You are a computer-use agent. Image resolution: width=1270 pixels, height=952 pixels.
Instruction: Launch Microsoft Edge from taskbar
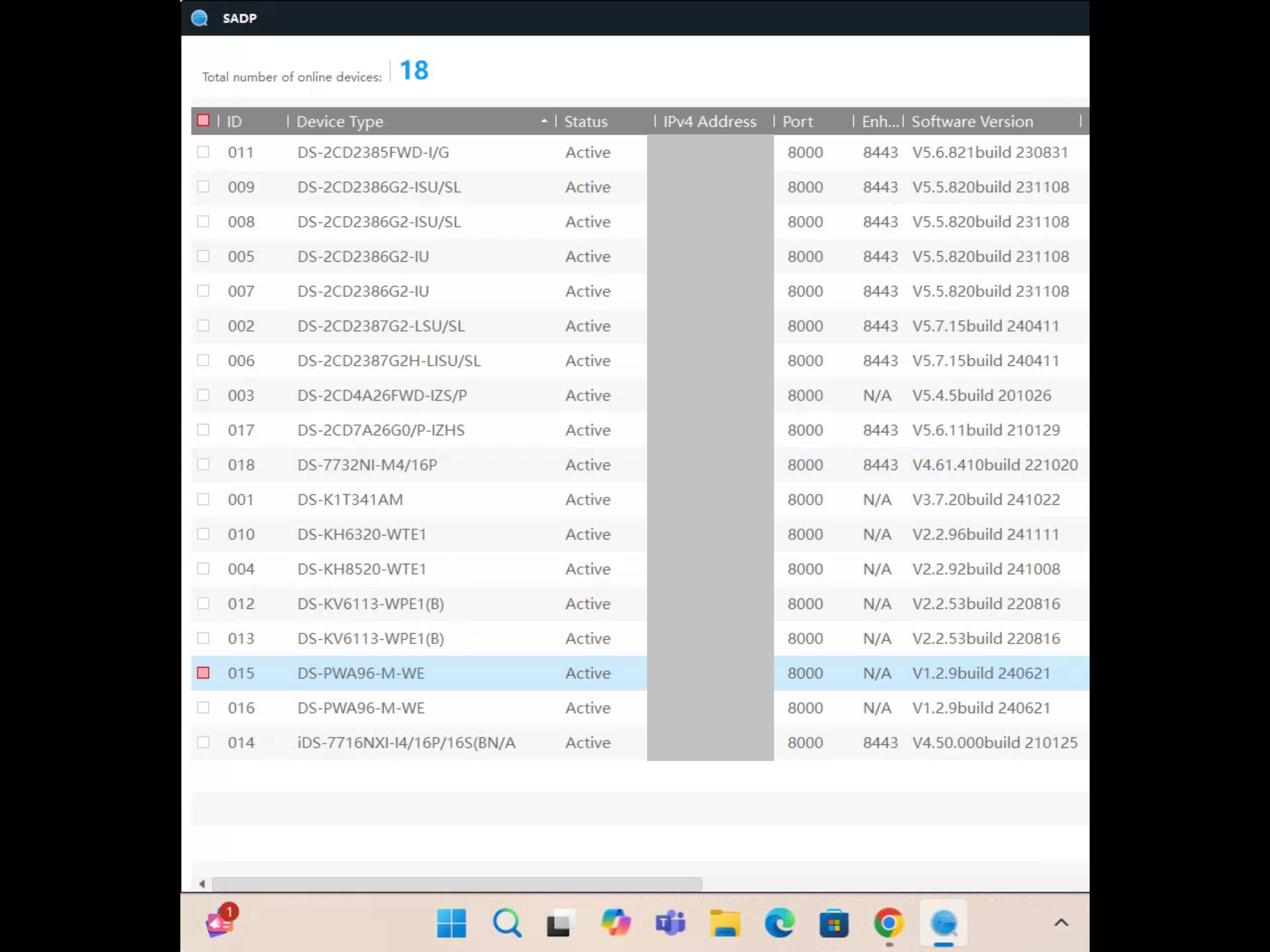779,923
